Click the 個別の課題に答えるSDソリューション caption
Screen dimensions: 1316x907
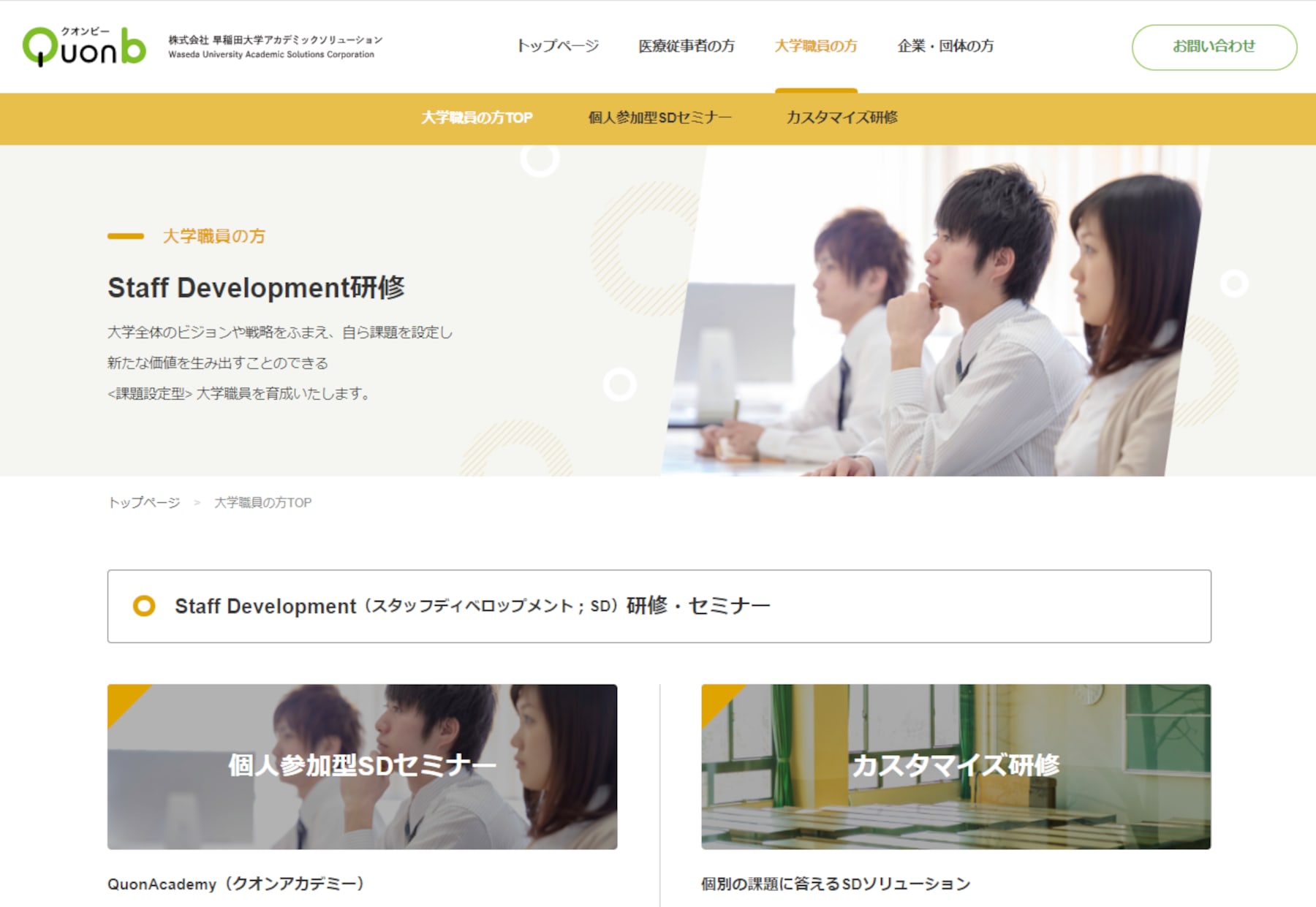pyautogui.click(x=836, y=884)
